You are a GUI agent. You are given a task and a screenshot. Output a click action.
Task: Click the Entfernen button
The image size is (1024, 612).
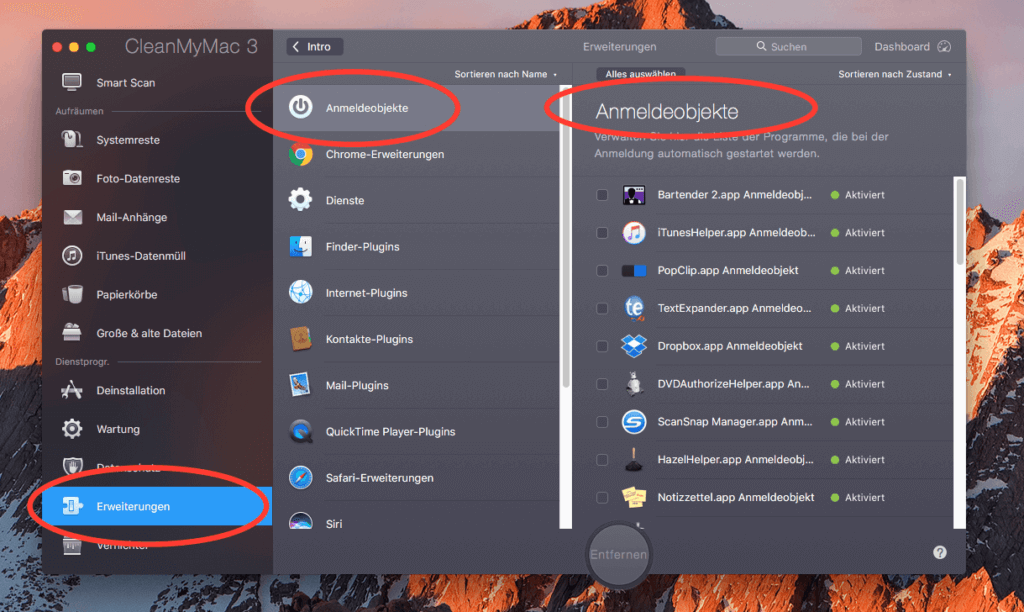618,552
